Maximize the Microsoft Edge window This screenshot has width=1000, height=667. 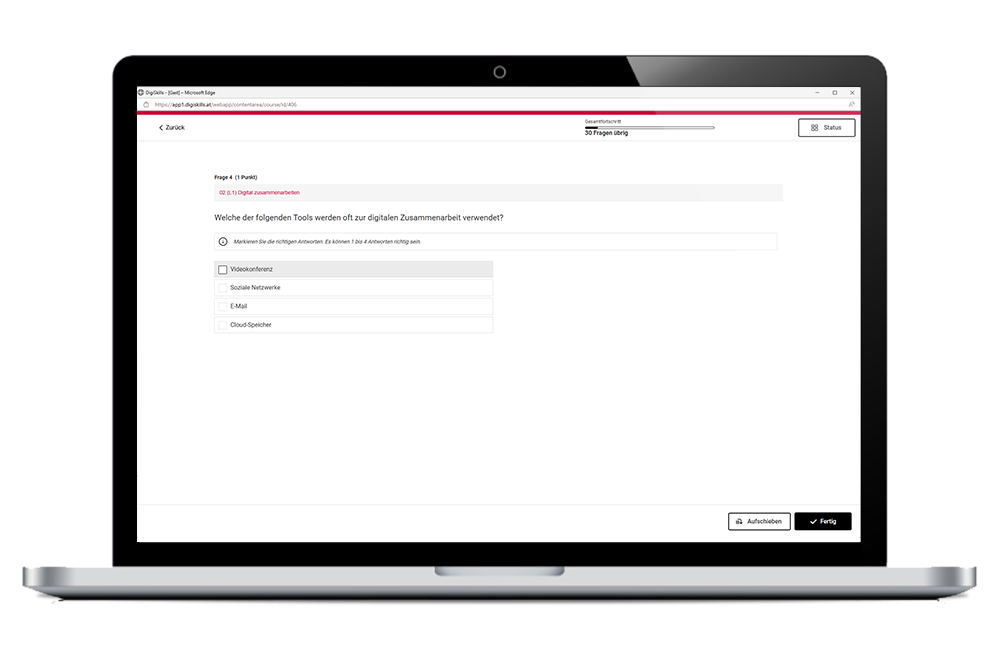[835, 93]
